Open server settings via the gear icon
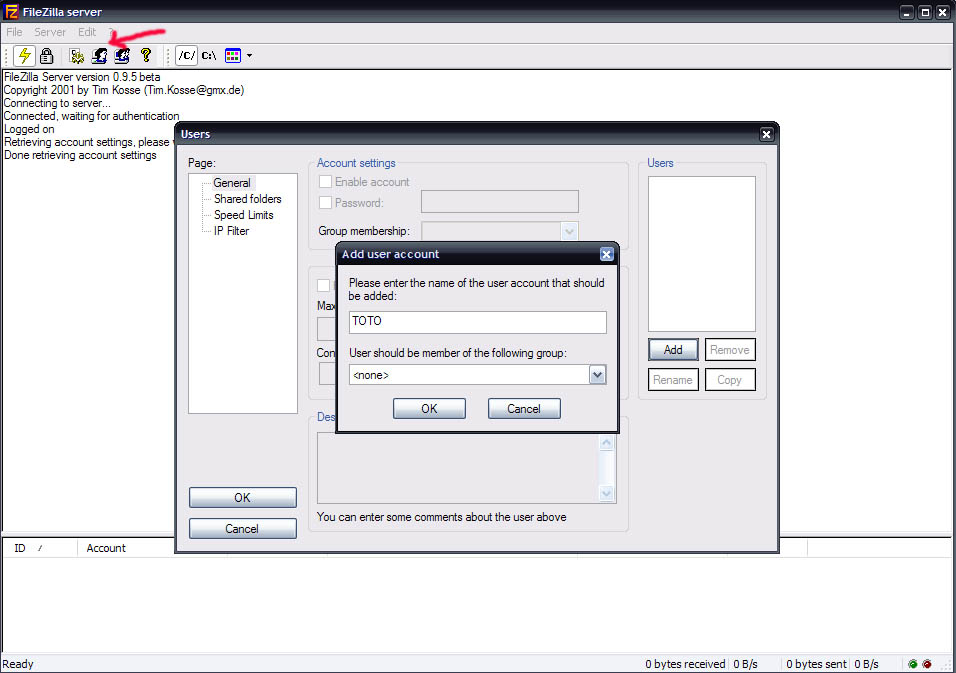The width and height of the screenshot is (956, 673). coord(77,56)
